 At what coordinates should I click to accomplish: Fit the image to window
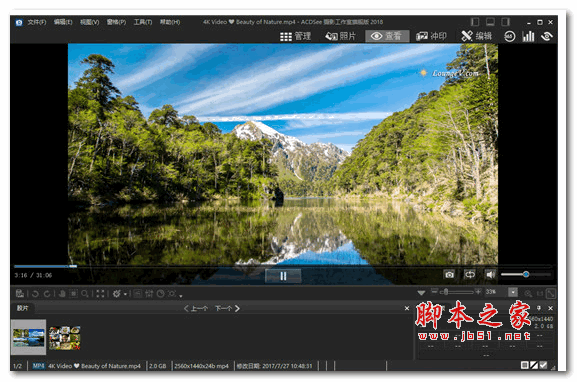[551, 294]
